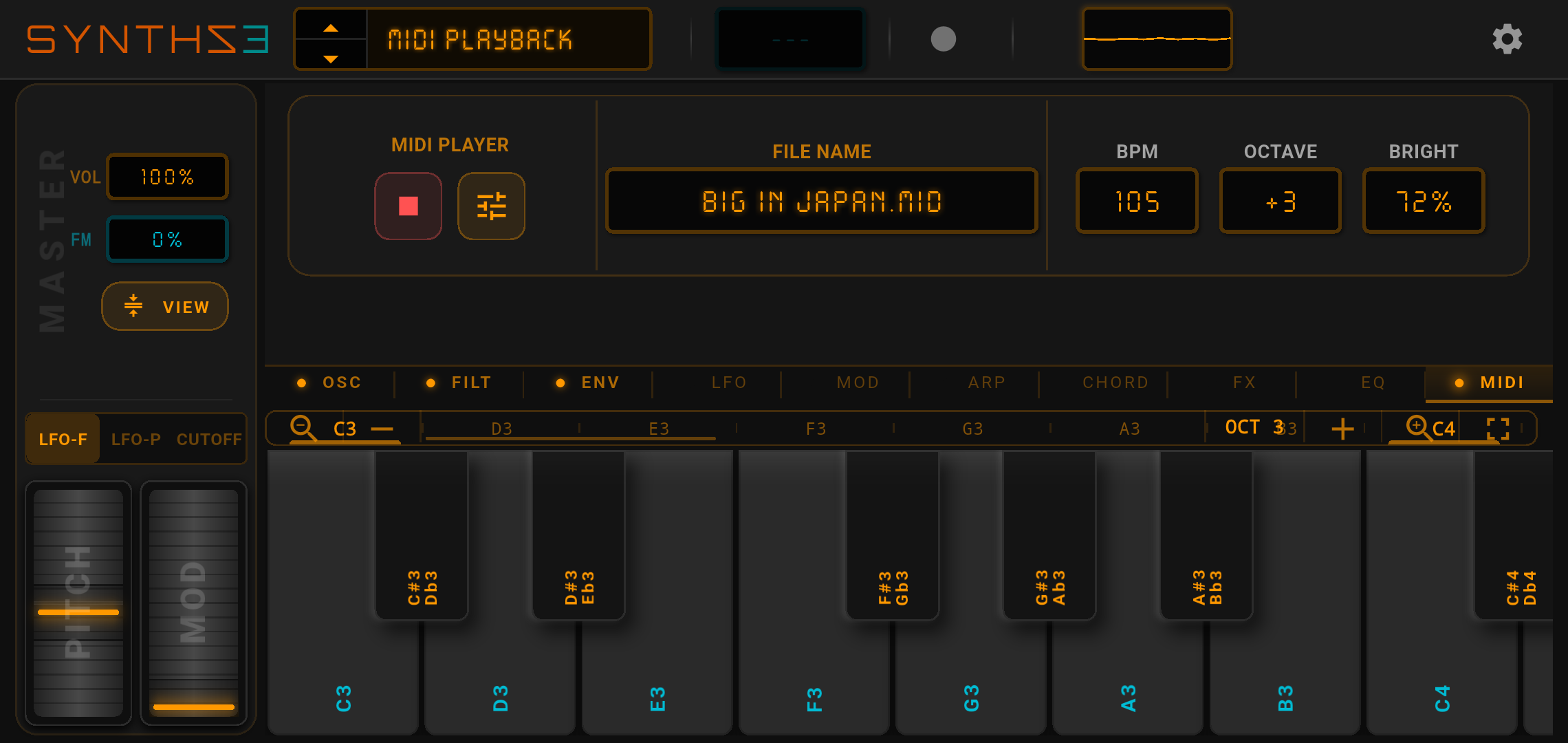Click the waveform display in the header
This screenshot has height=743, width=1568.
(x=1156, y=39)
